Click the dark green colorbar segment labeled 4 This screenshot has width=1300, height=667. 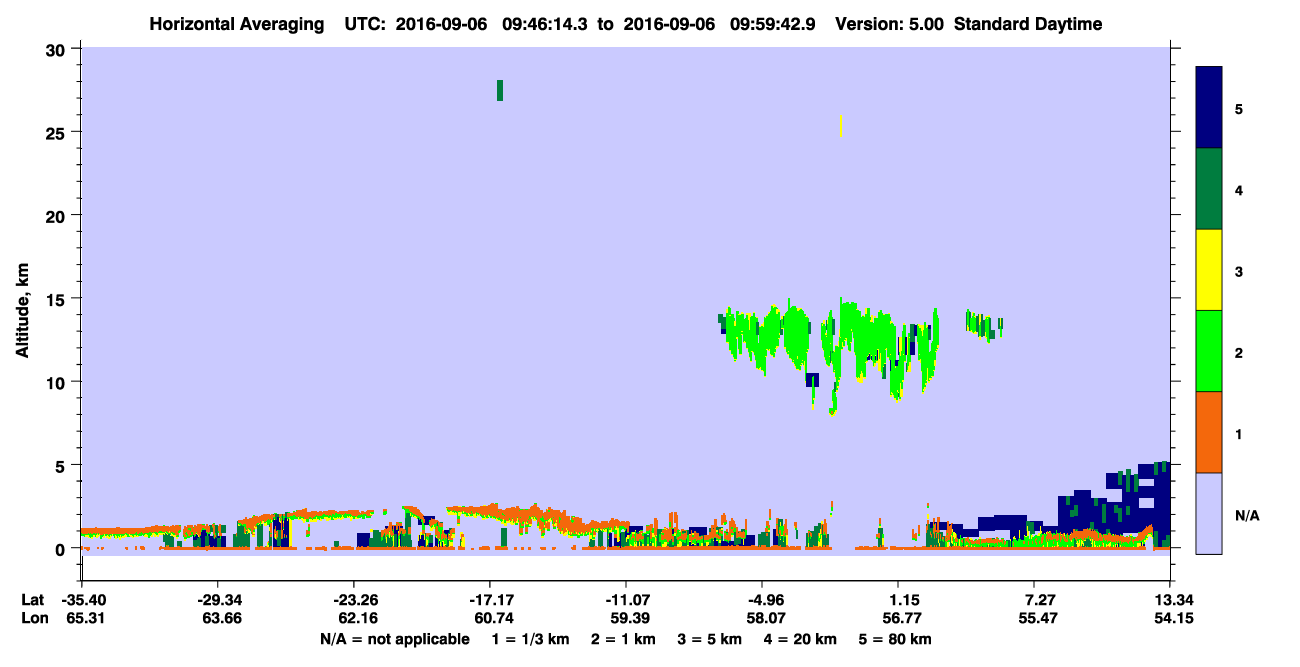(1209, 189)
